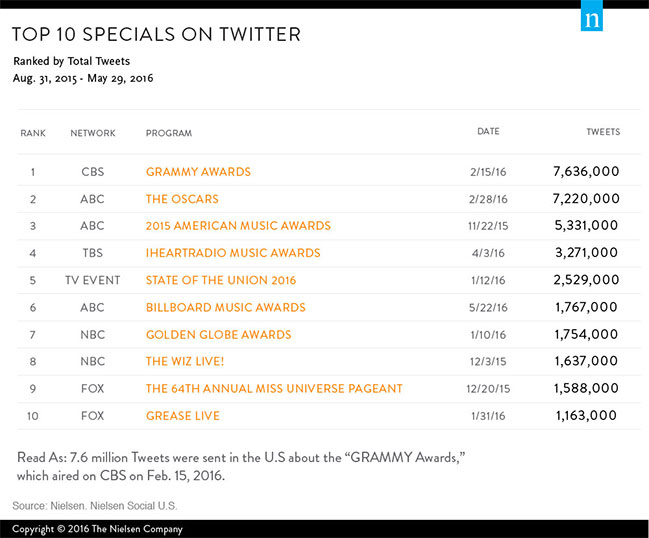
Task: Click the TV EVENT network cell
Action: pos(93,280)
